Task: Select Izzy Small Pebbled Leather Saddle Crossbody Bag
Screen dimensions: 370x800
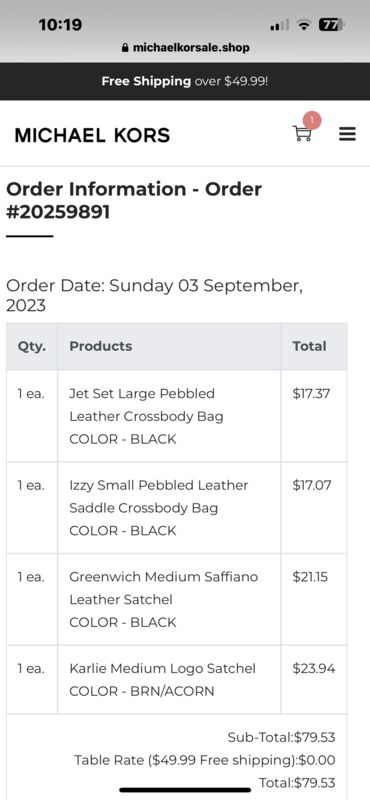Action: coord(159,496)
